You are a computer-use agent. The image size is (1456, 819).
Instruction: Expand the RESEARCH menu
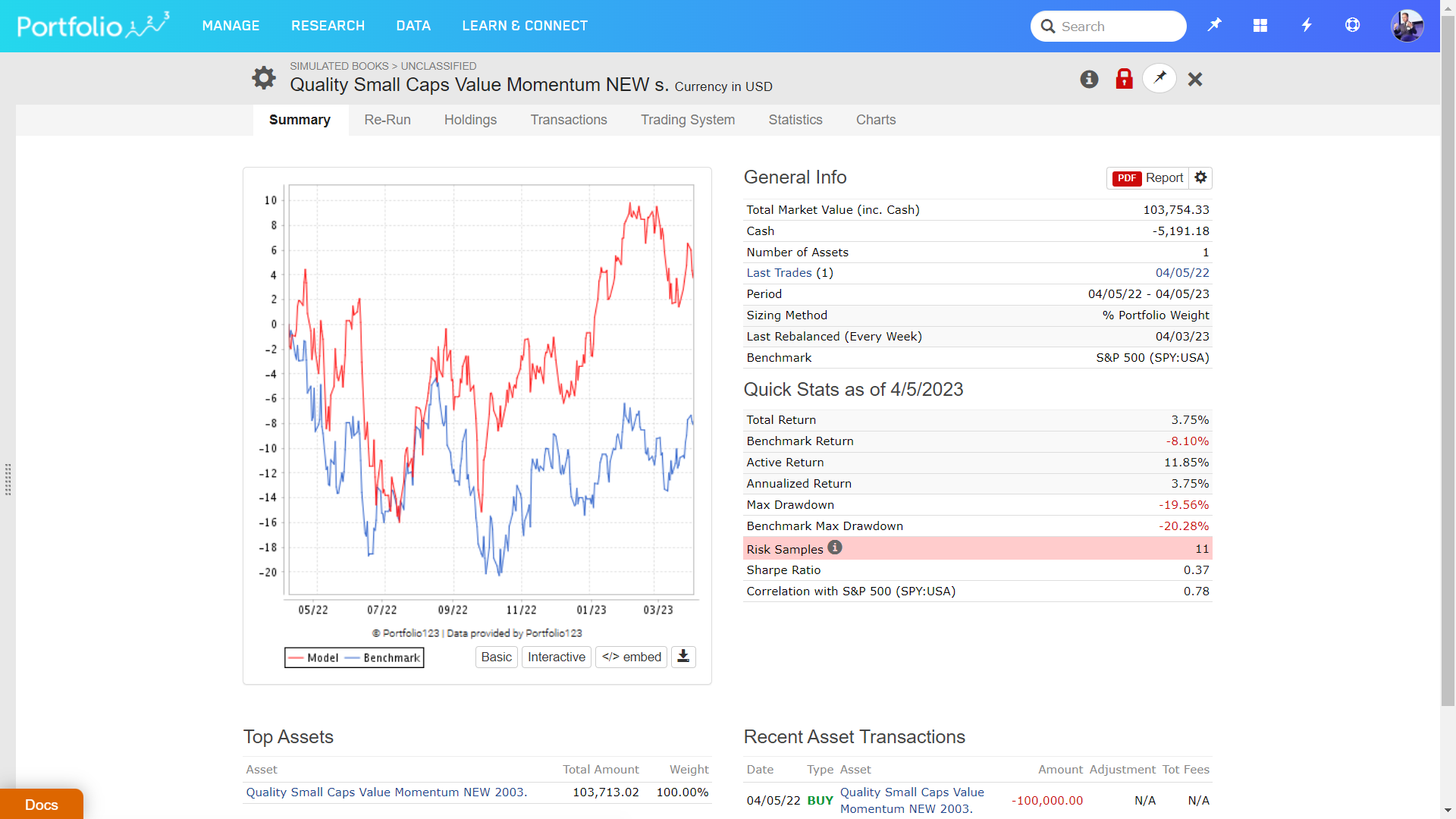[x=328, y=26]
